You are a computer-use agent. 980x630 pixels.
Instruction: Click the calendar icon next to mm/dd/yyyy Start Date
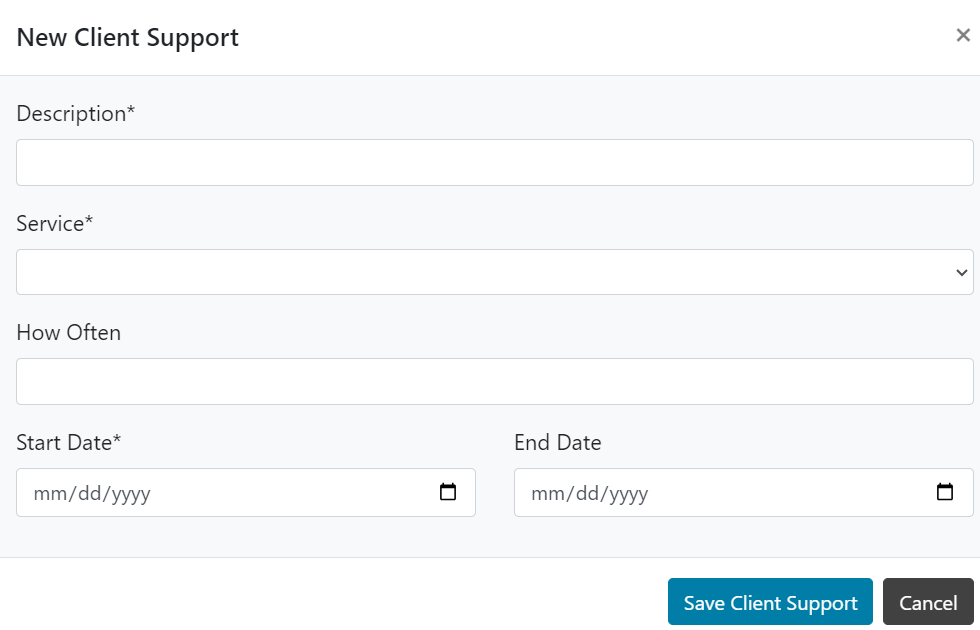click(x=449, y=492)
